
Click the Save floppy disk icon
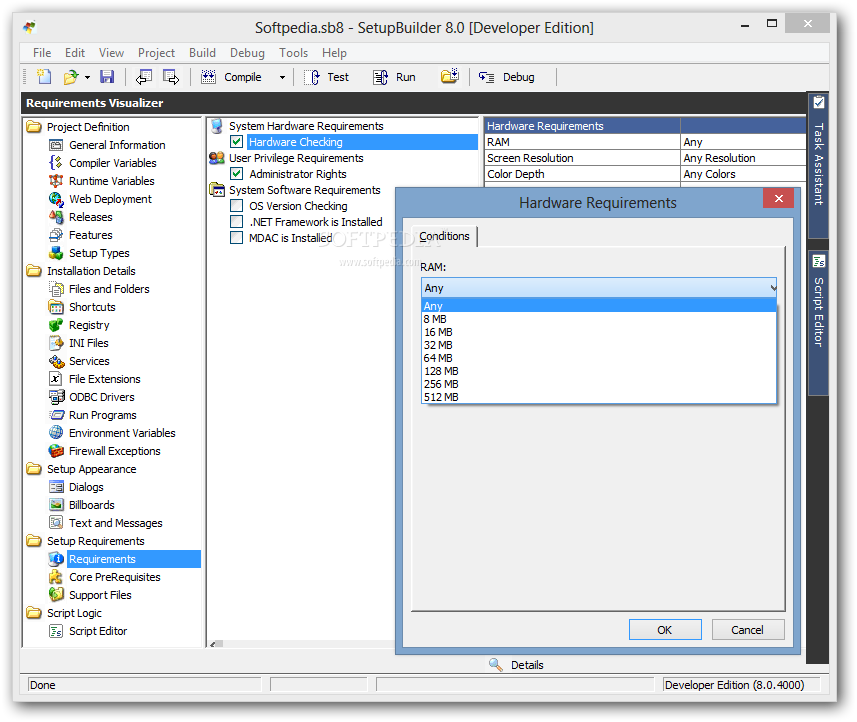[x=107, y=77]
